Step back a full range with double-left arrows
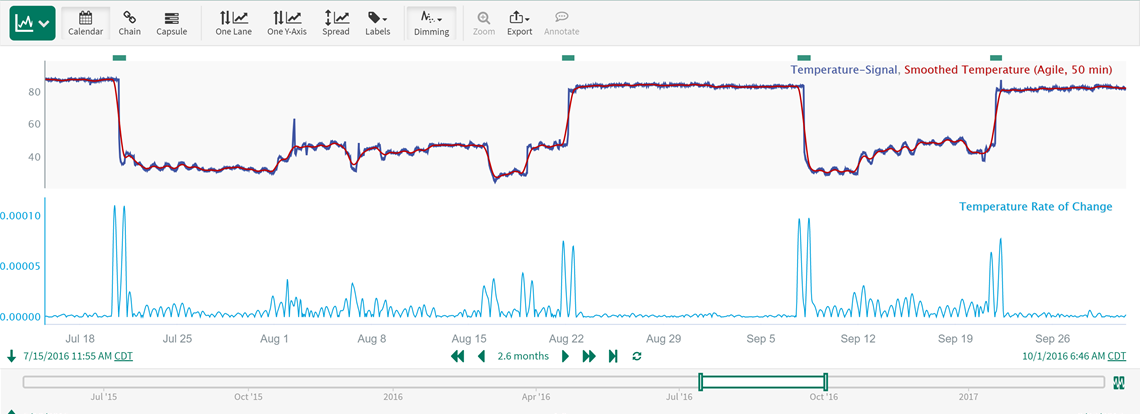This screenshot has height=414, width=1140. tap(458, 356)
